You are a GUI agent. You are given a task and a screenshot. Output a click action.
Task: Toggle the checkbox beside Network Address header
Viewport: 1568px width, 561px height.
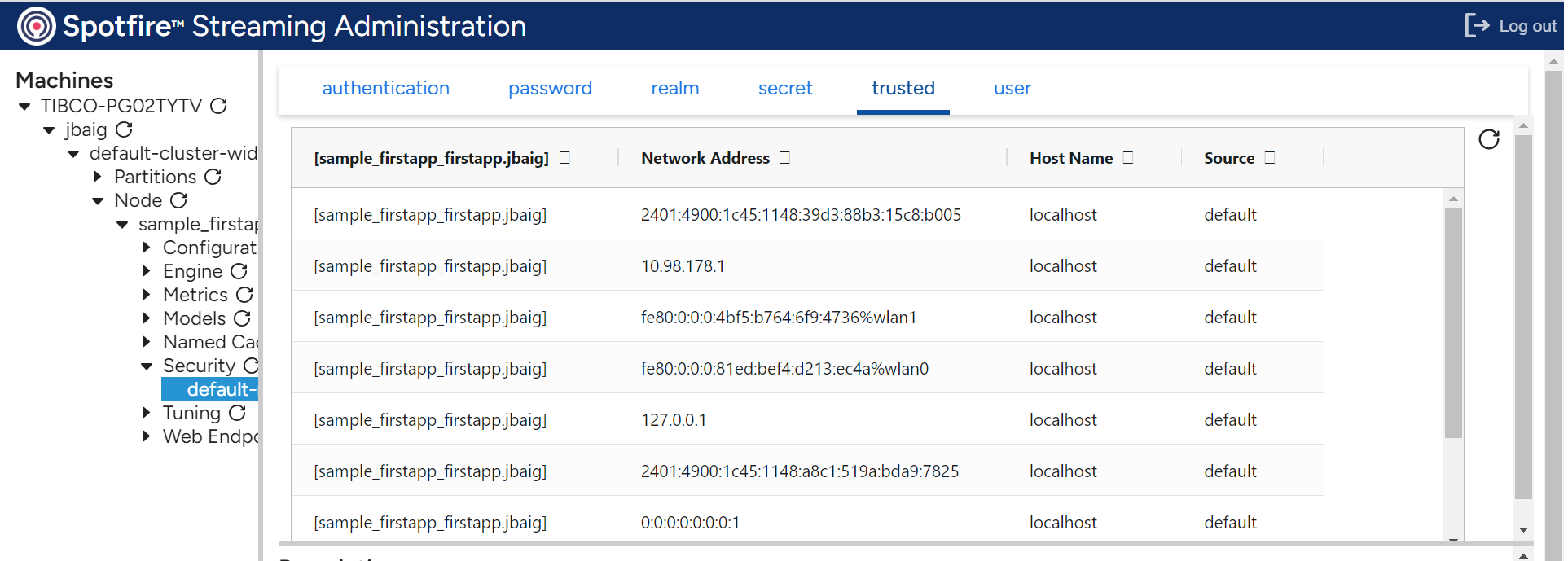tap(784, 156)
